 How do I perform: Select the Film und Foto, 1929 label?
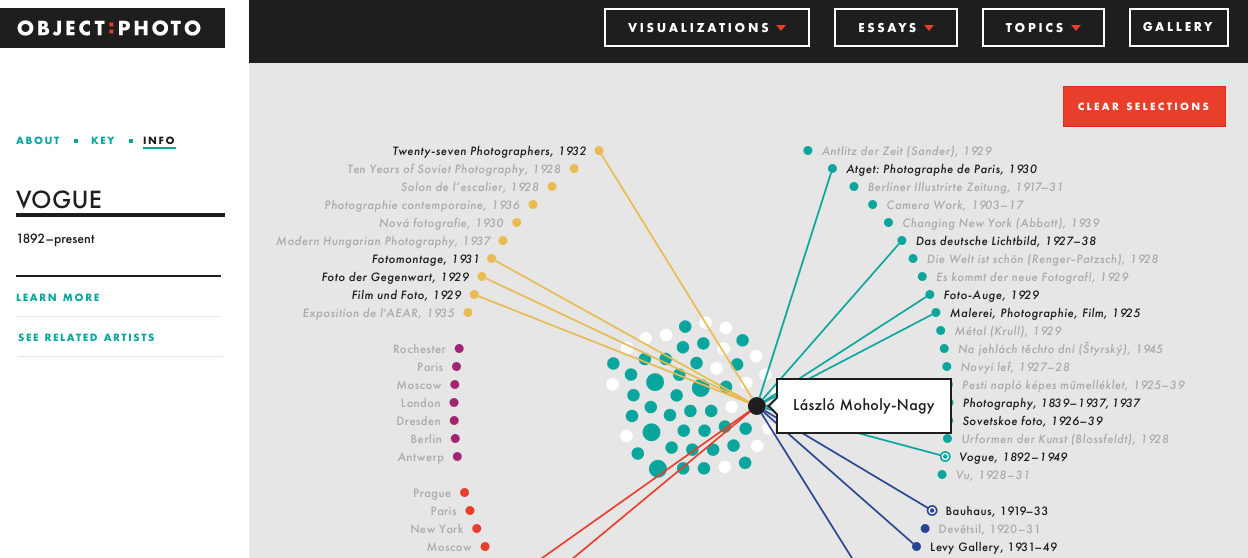(406, 295)
